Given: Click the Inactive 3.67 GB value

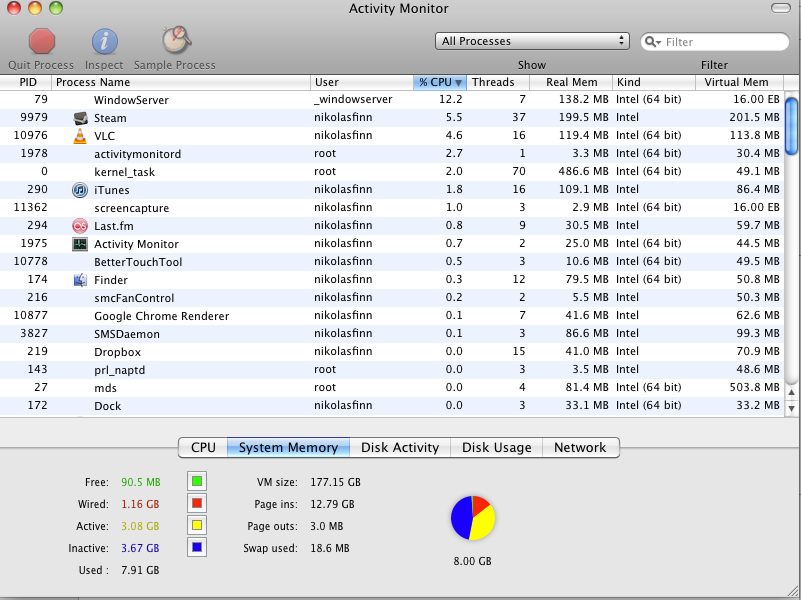Looking at the screenshot, I should (140, 548).
